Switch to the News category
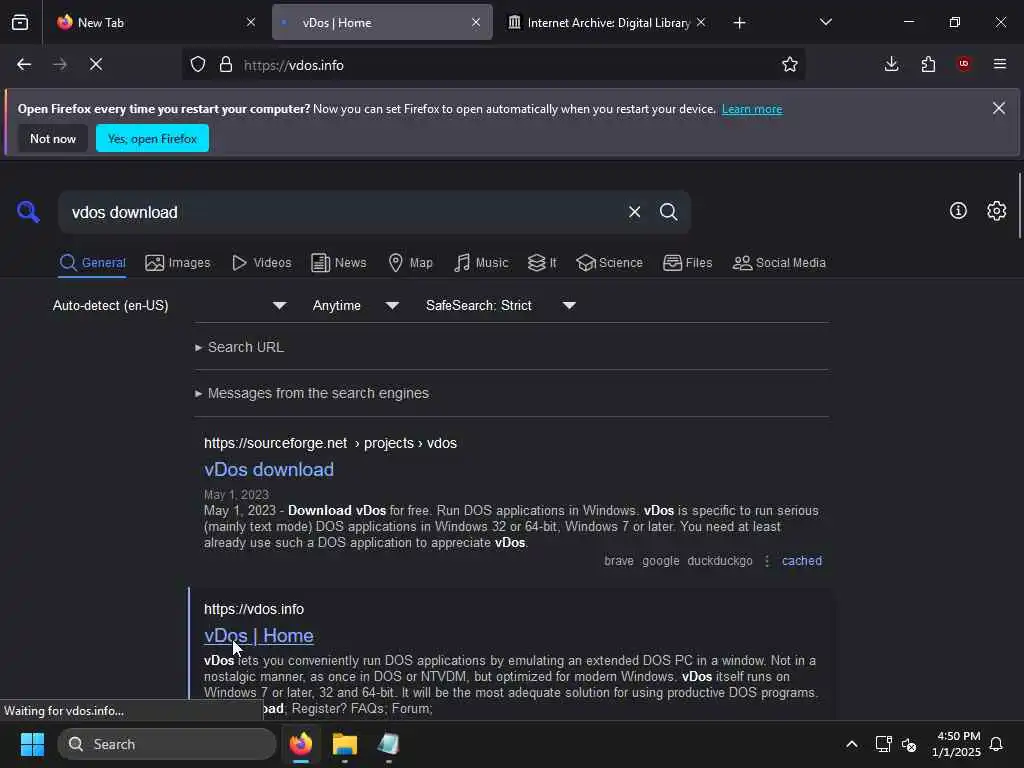Image resolution: width=1024 pixels, height=768 pixels. 339,263
